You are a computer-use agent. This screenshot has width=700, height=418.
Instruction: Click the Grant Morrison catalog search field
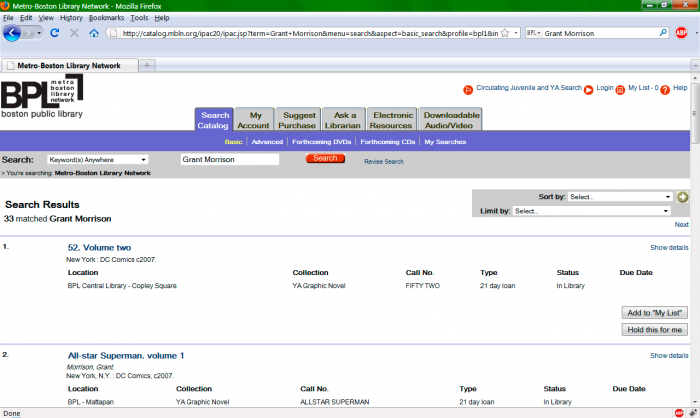pyautogui.click(x=229, y=159)
